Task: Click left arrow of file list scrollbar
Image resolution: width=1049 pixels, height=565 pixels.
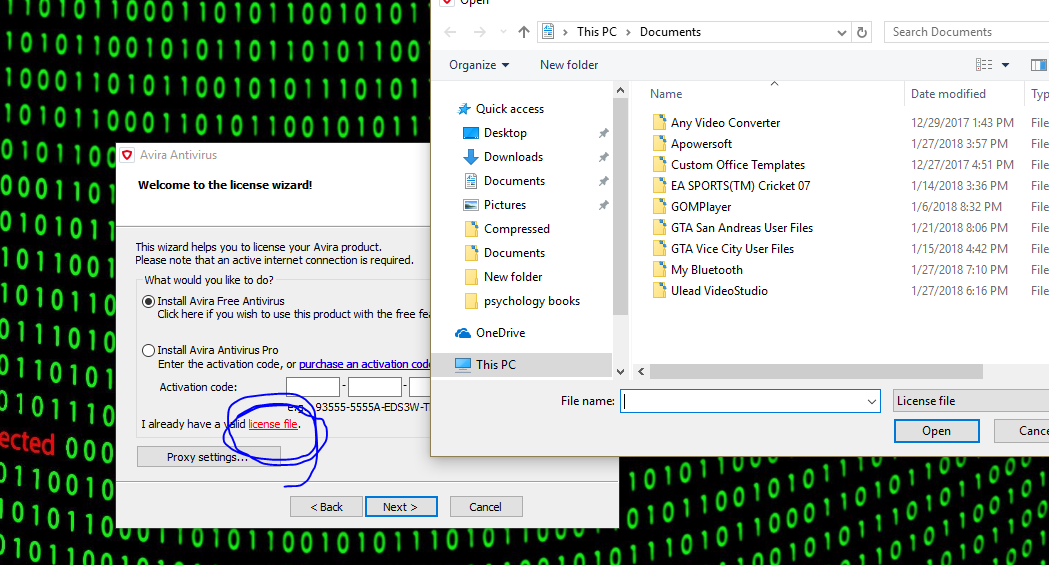Action: click(641, 371)
